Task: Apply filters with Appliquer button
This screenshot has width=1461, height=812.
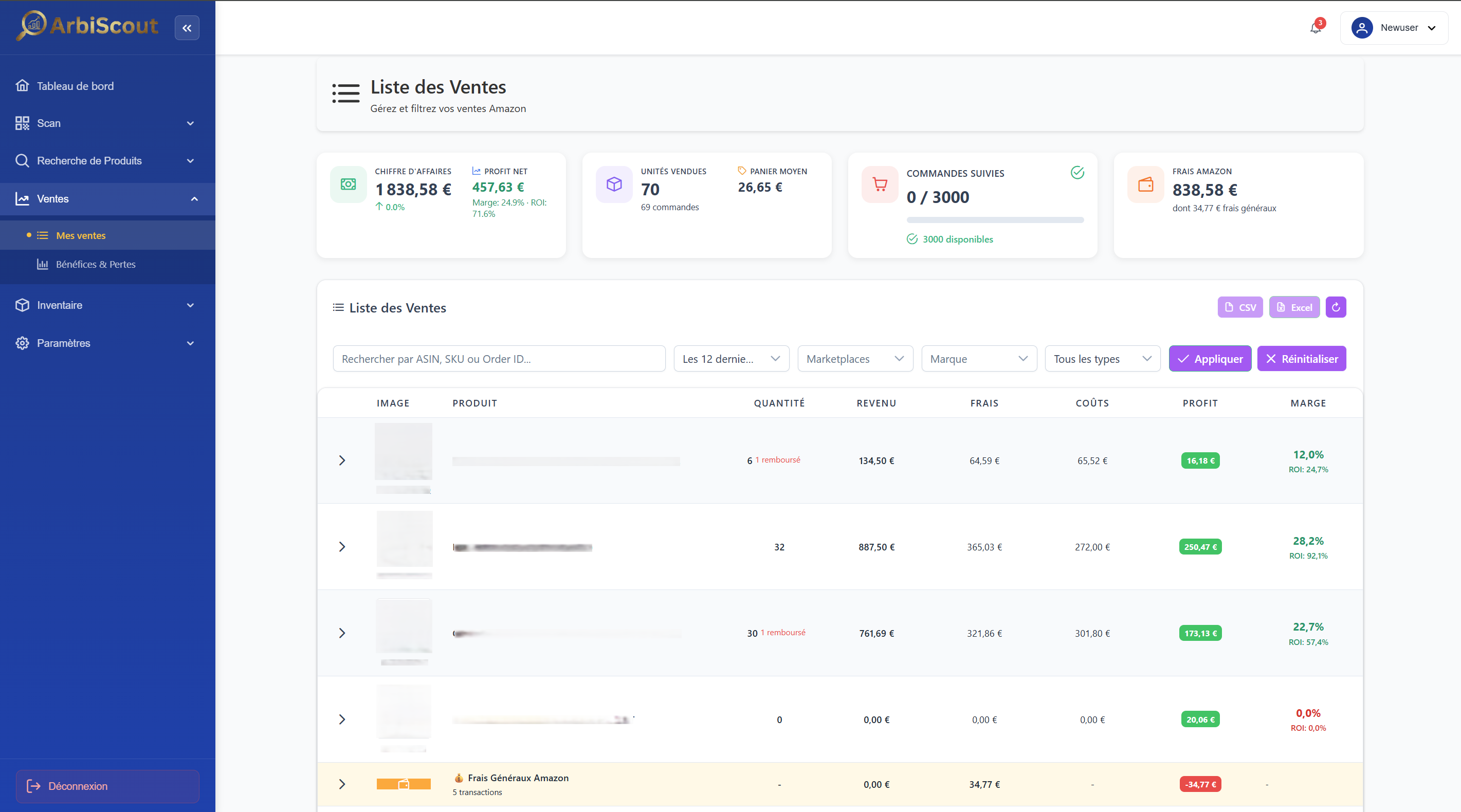Action: 1210,359
